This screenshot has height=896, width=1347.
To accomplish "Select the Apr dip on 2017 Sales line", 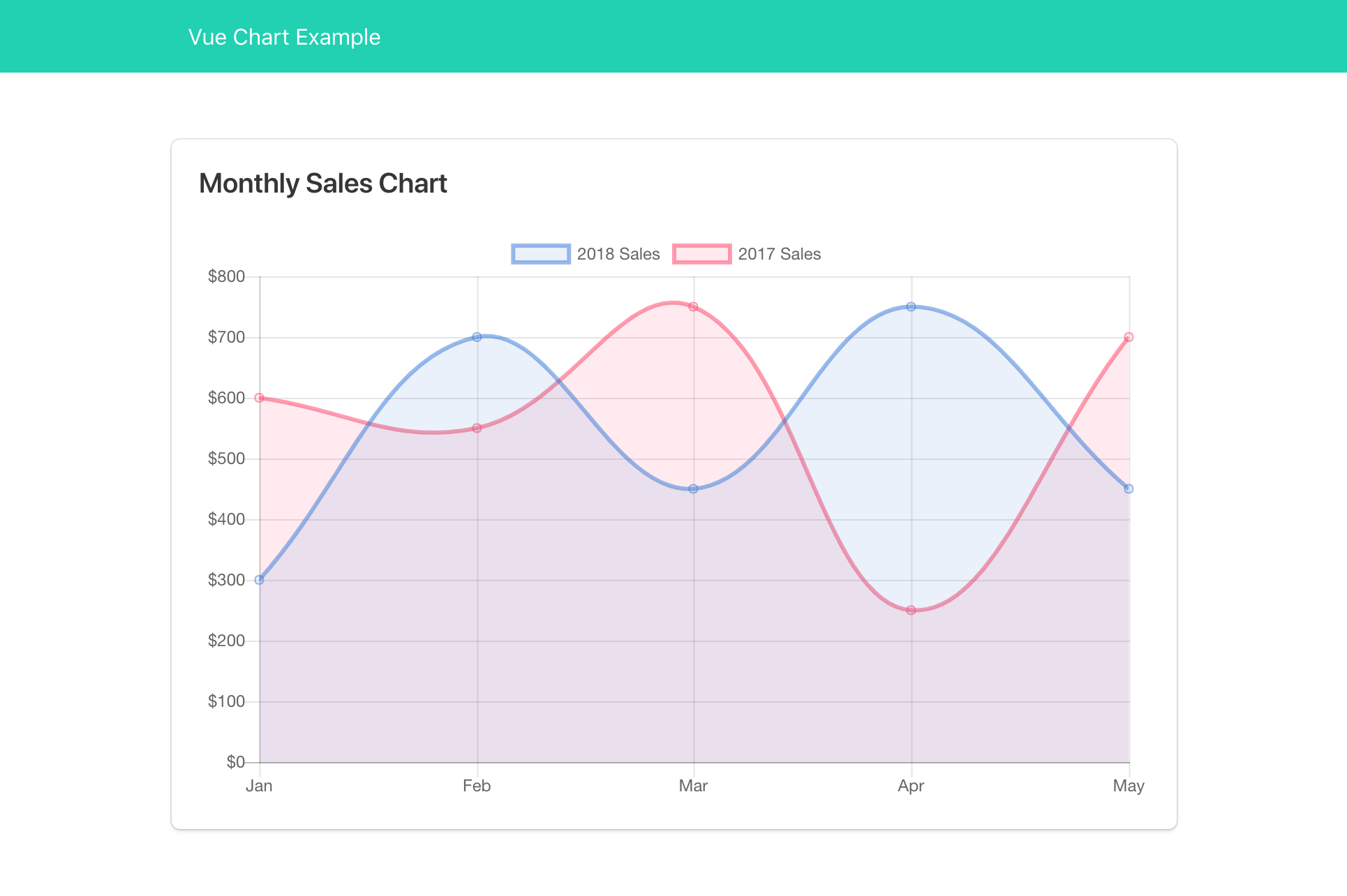I will click(x=911, y=610).
